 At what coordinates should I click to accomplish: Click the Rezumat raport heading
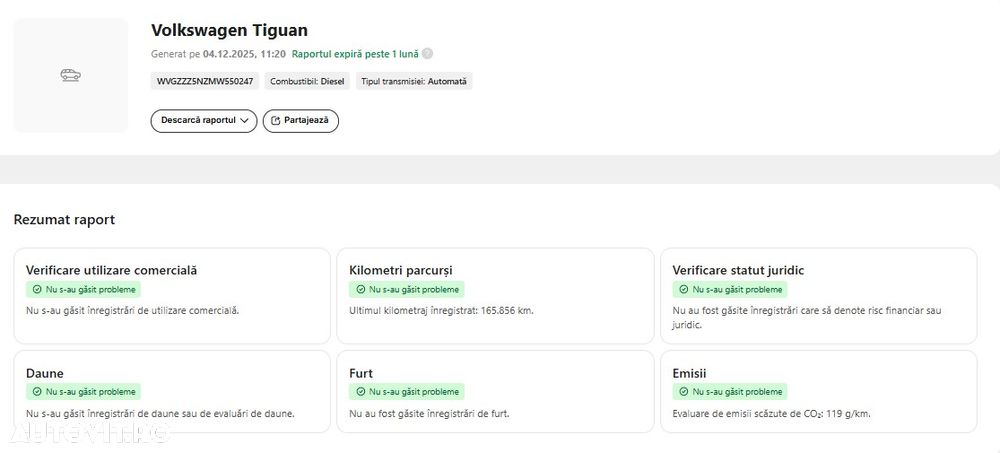click(x=64, y=219)
